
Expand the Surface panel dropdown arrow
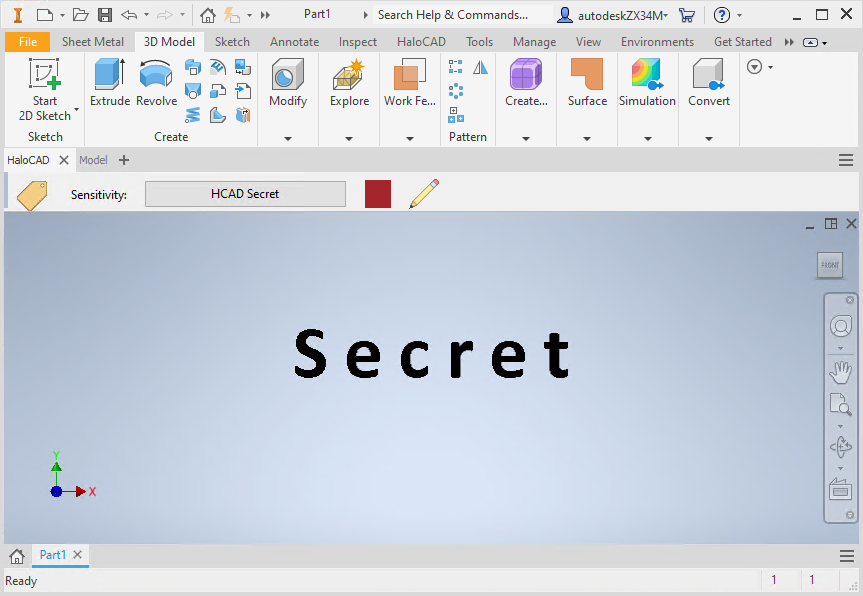587,138
